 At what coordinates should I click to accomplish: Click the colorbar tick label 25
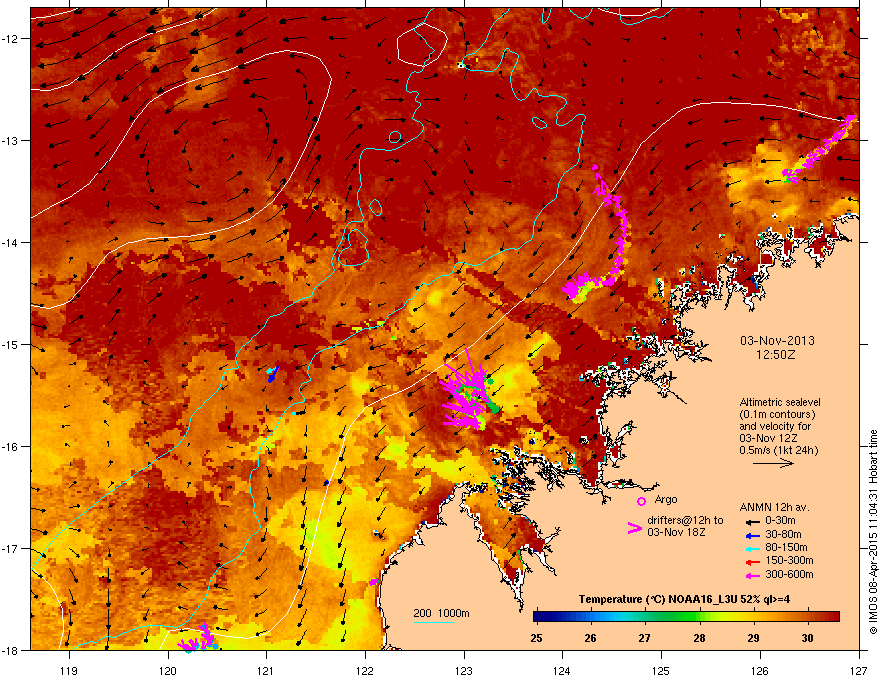tap(536, 638)
